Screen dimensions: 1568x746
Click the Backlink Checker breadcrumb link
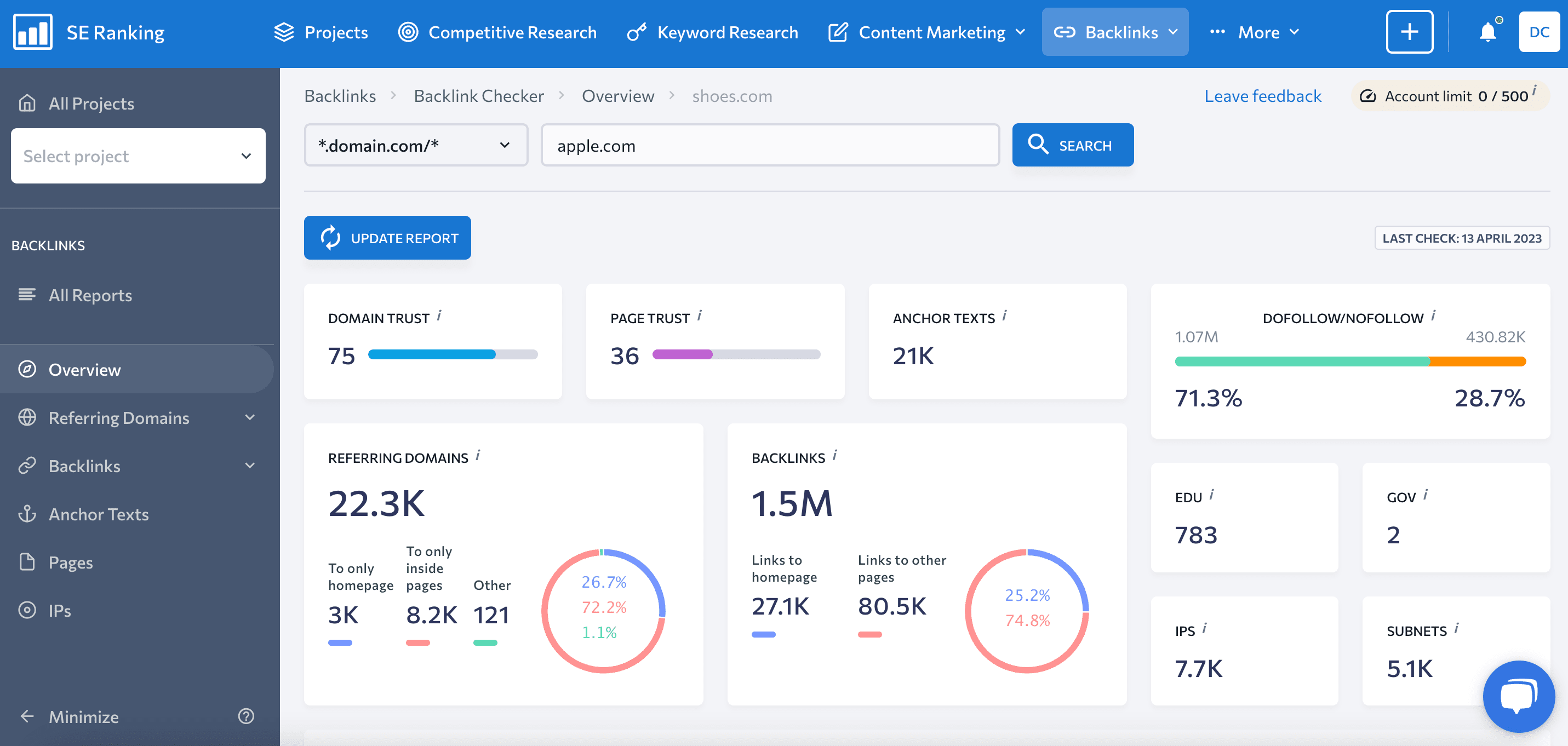(478, 95)
